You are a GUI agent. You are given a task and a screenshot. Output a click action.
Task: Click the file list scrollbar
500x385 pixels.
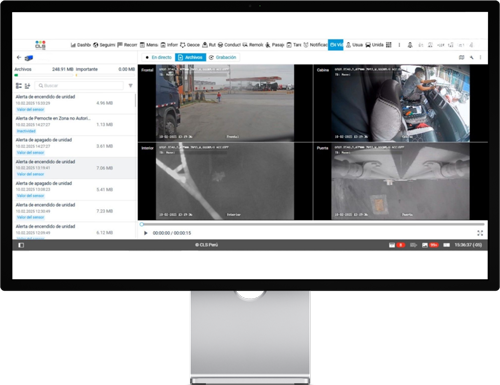pyautogui.click(x=135, y=100)
